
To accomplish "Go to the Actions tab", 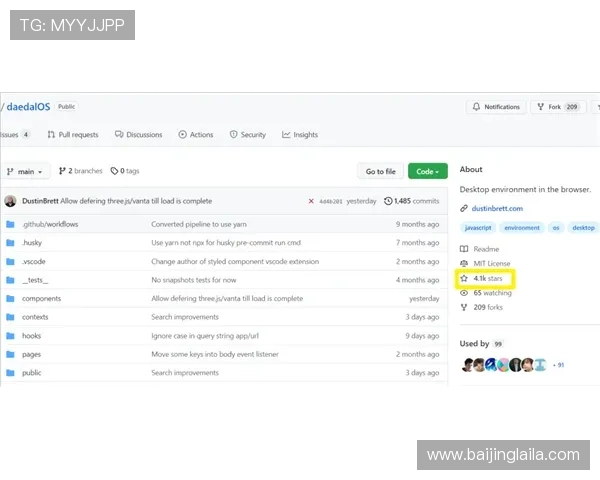I will point(196,135).
